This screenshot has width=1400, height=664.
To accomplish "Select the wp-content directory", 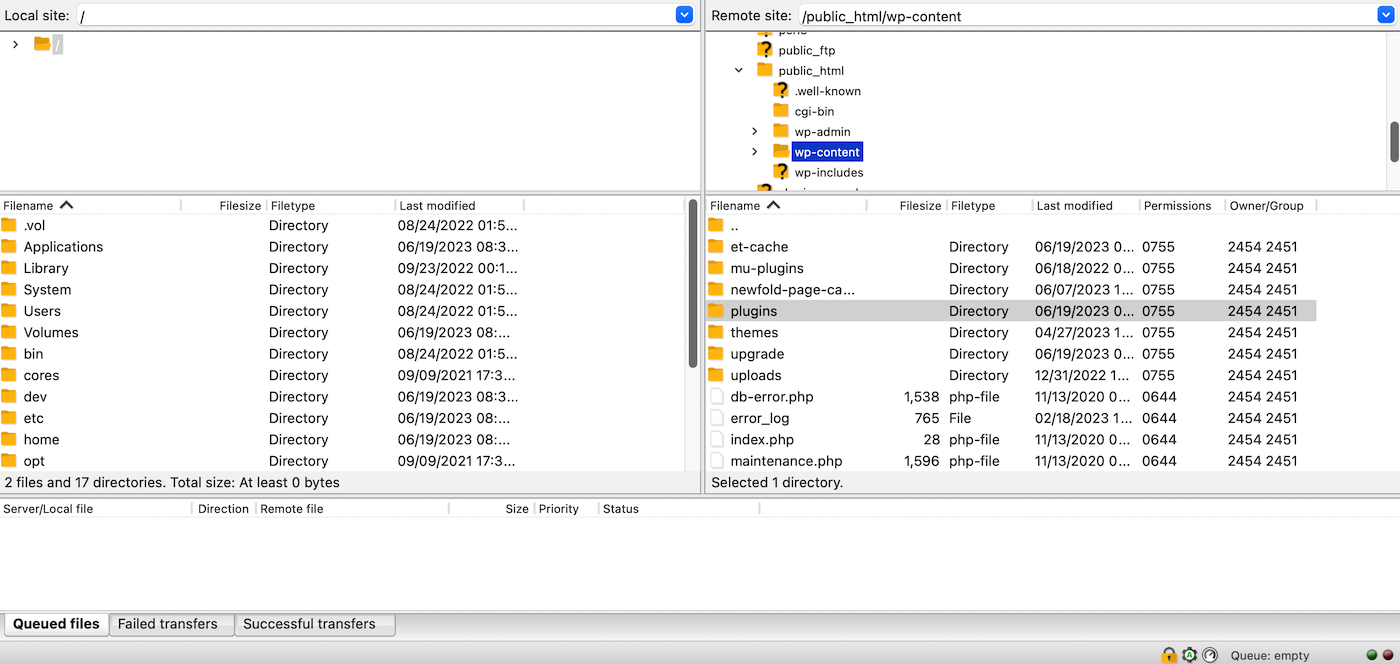I will point(826,151).
